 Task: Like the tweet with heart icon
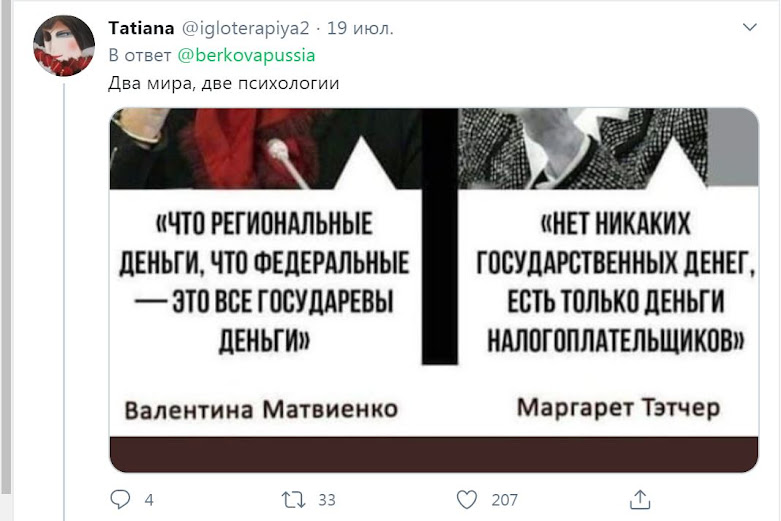467,500
